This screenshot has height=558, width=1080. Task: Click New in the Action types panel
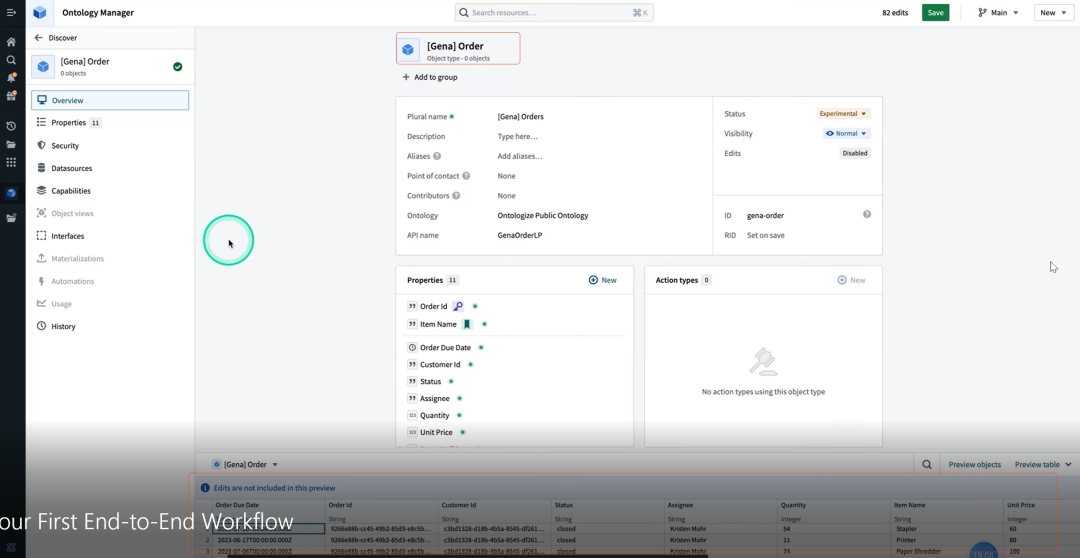tap(851, 280)
